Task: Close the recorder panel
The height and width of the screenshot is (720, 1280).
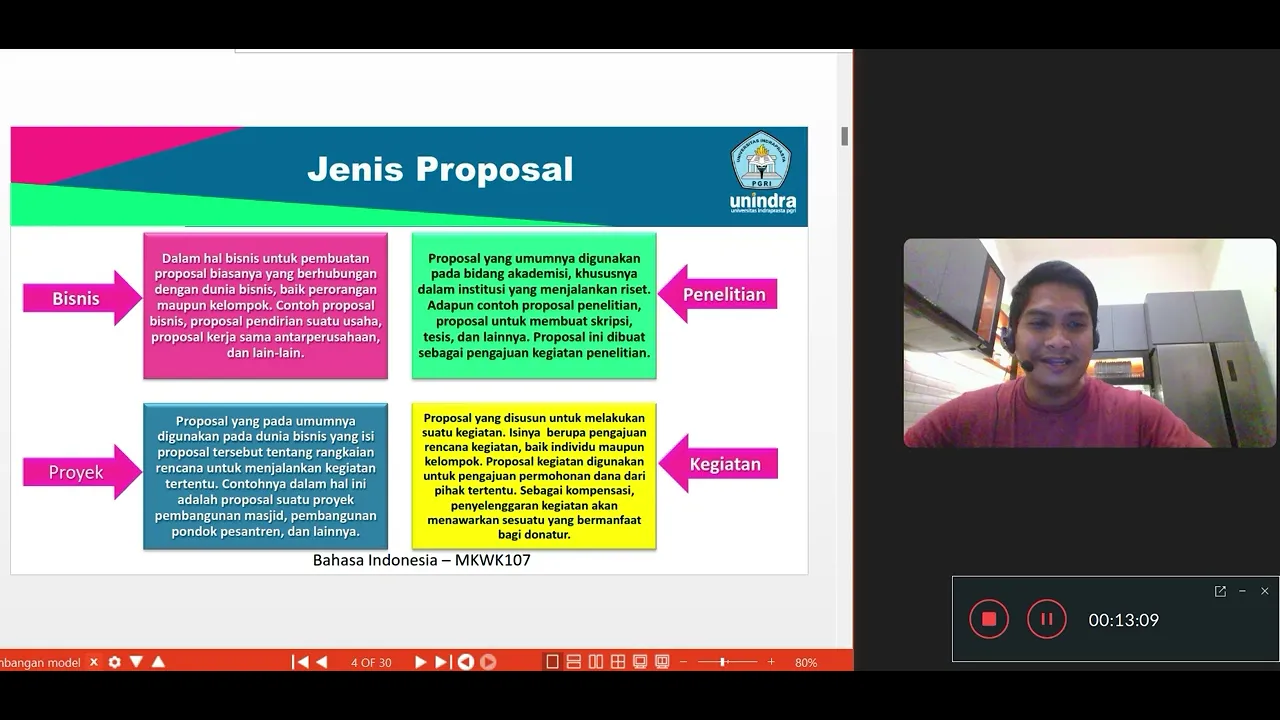Action: pos(1264,591)
